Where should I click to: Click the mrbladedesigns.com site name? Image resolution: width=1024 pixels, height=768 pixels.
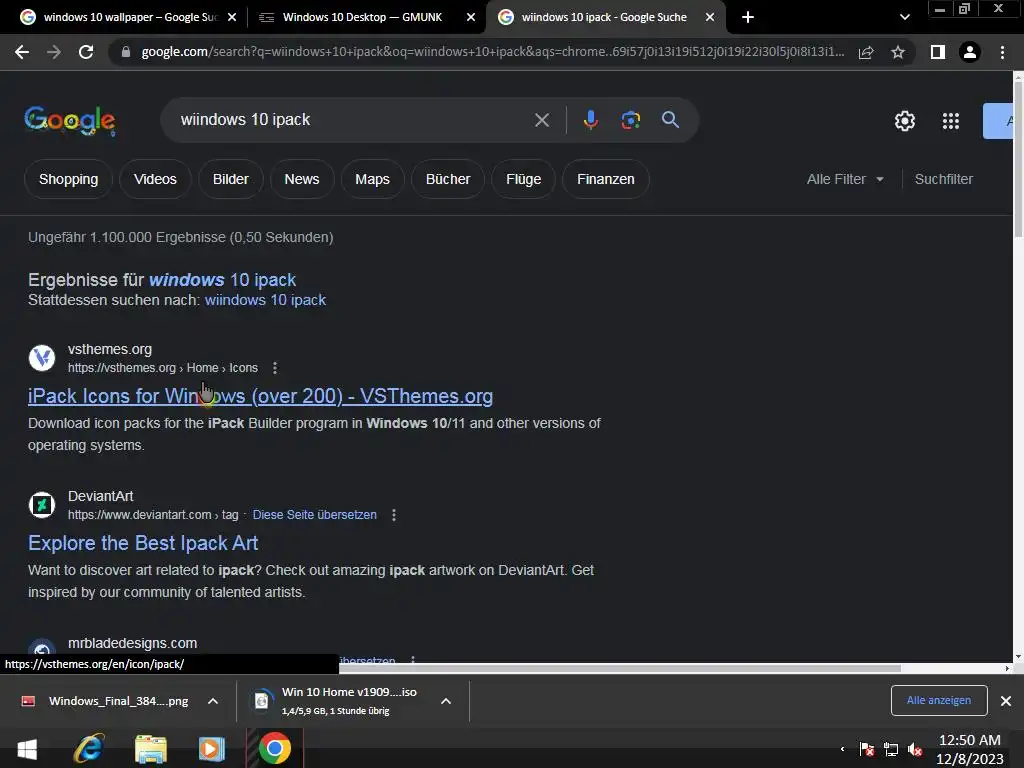tap(133, 643)
